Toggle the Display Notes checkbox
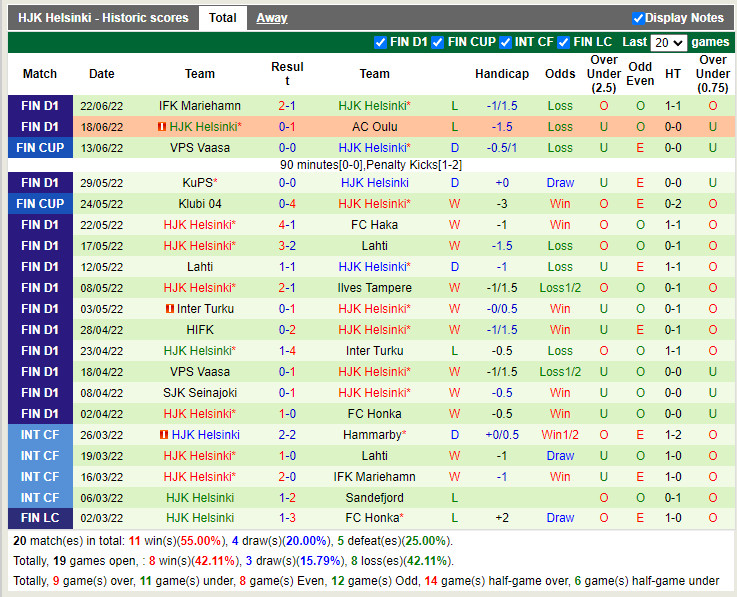737x597 pixels. coord(638,18)
